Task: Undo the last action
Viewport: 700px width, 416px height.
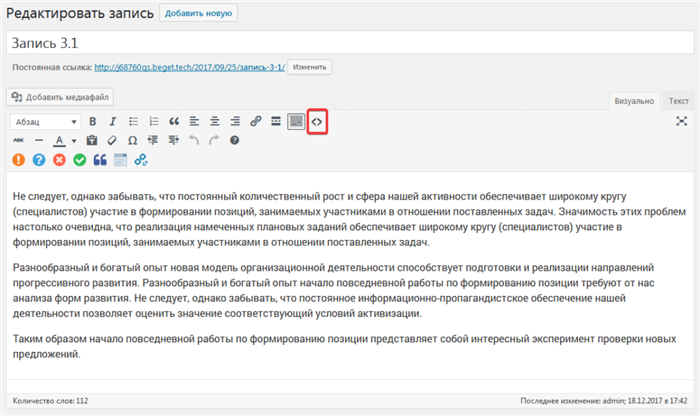Action: 194,141
